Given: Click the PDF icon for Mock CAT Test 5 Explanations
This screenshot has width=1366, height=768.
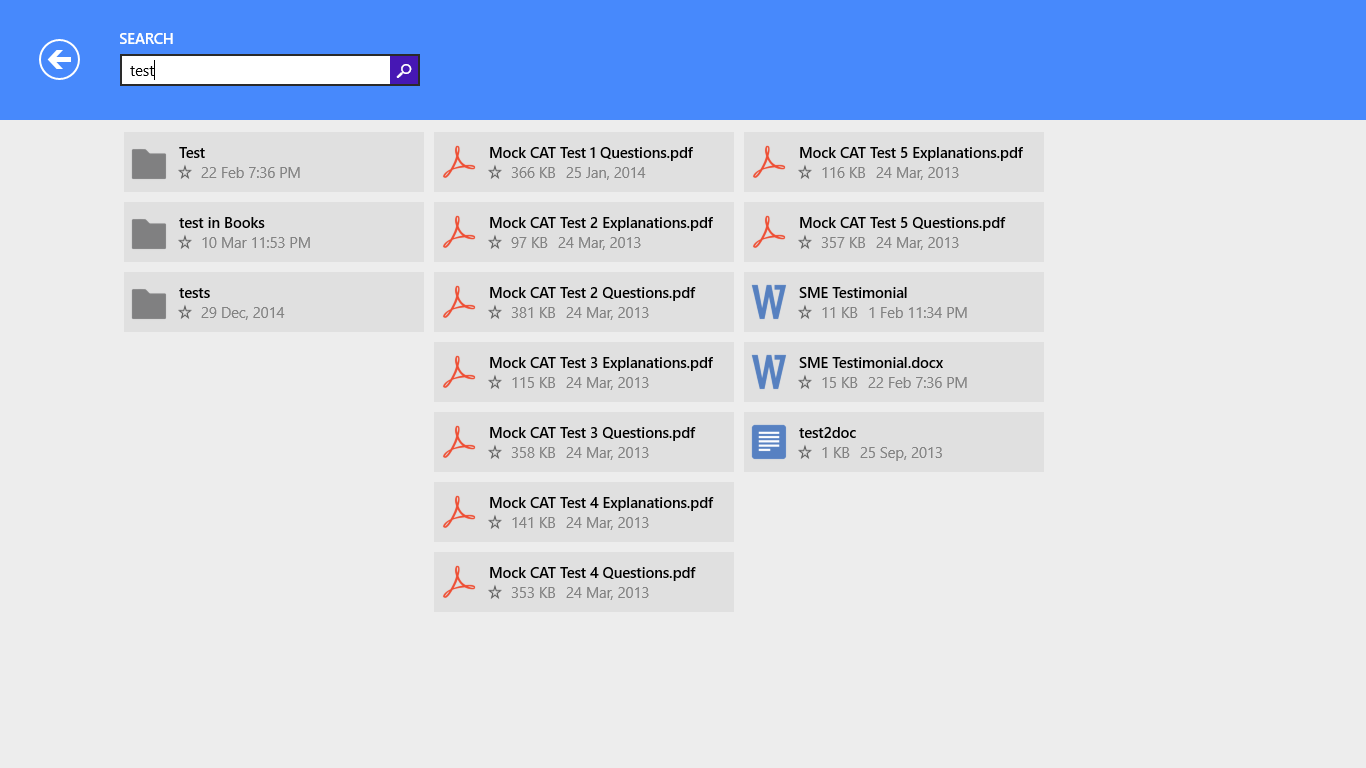Looking at the screenshot, I should pos(768,163).
